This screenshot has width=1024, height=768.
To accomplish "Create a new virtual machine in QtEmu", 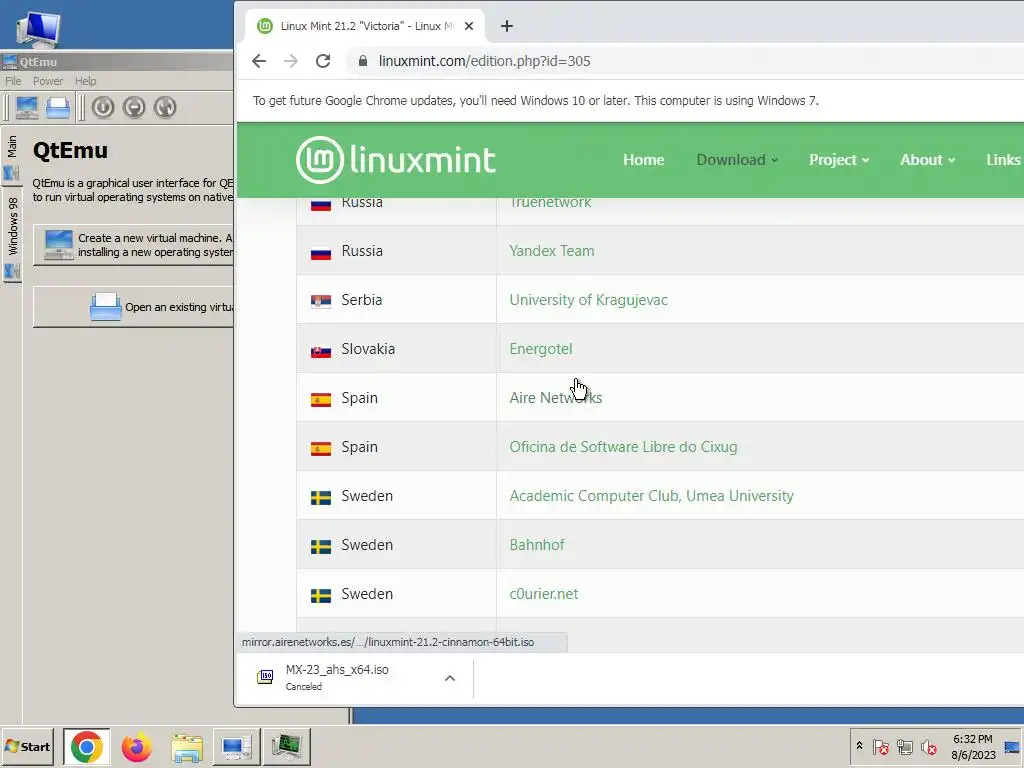I will coord(134,245).
